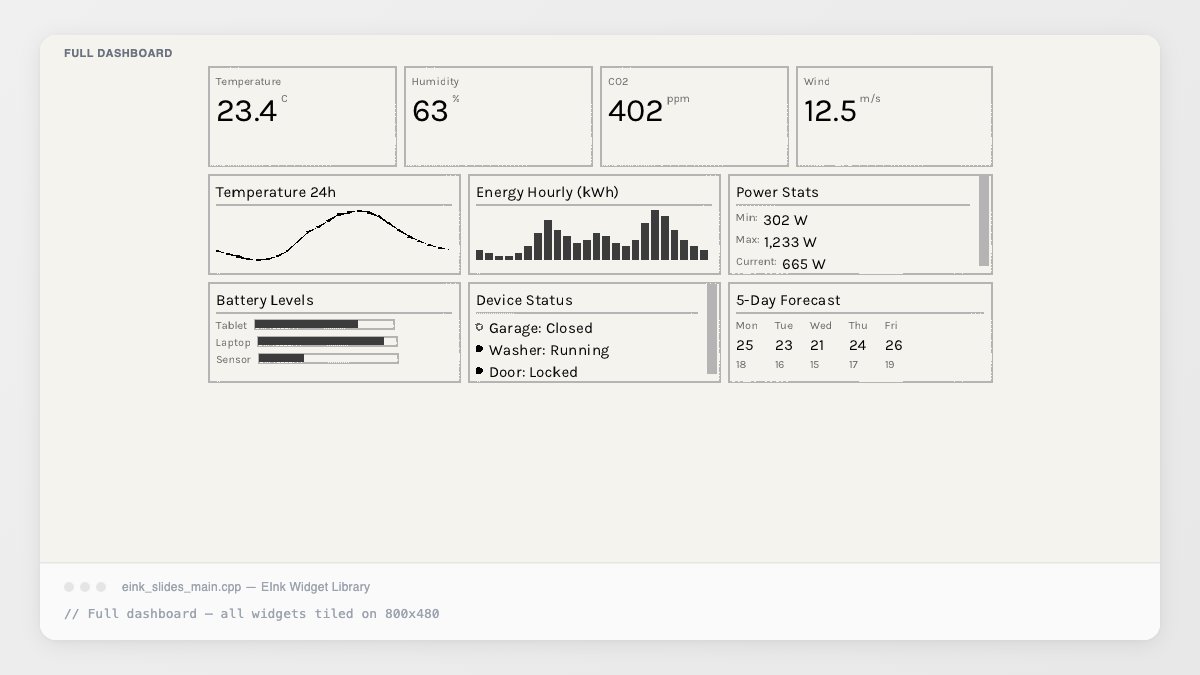Click the Tablet battery label
This screenshot has width=1200, height=675.
231,326
